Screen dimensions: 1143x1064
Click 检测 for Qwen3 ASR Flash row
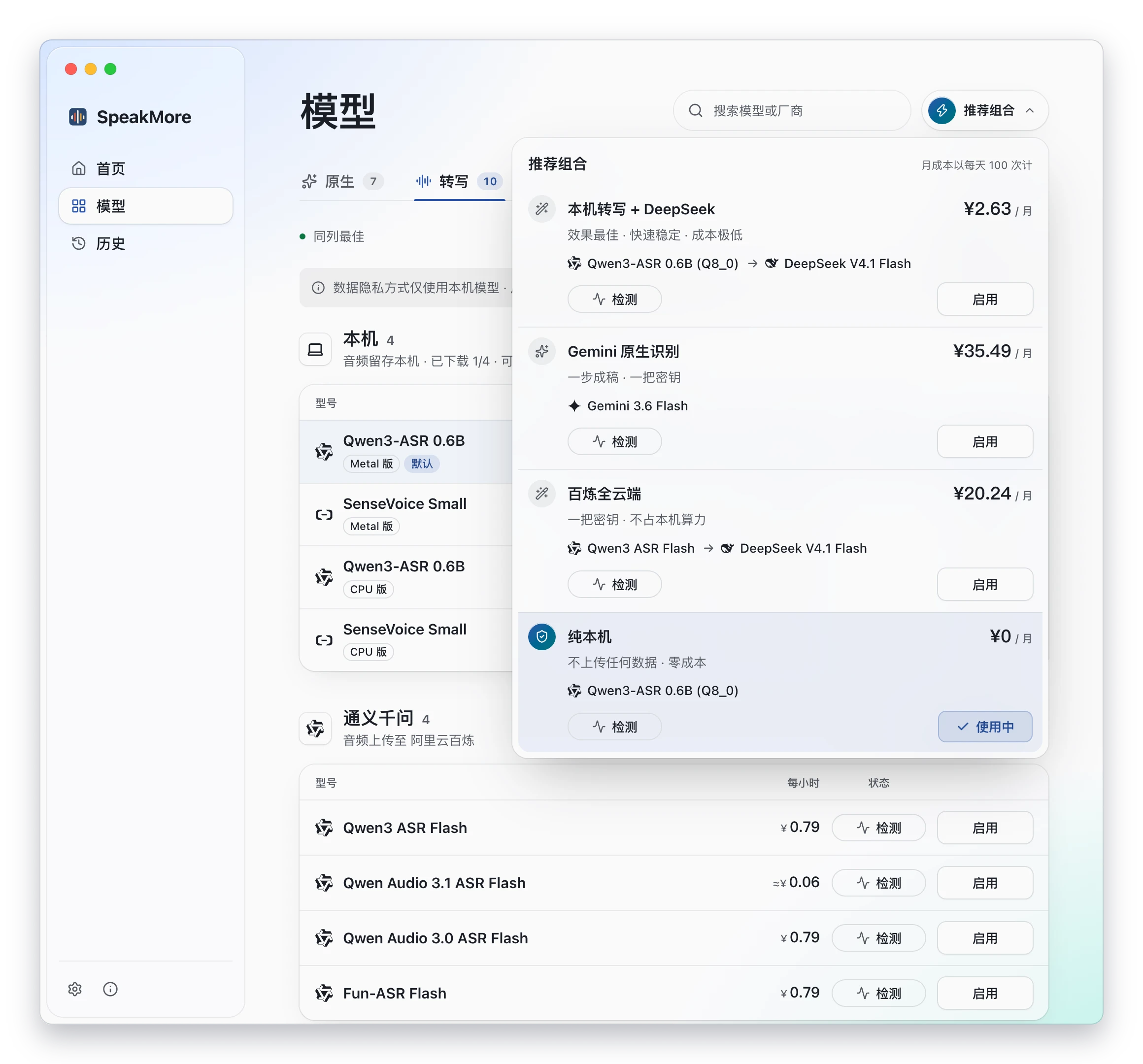pos(878,827)
